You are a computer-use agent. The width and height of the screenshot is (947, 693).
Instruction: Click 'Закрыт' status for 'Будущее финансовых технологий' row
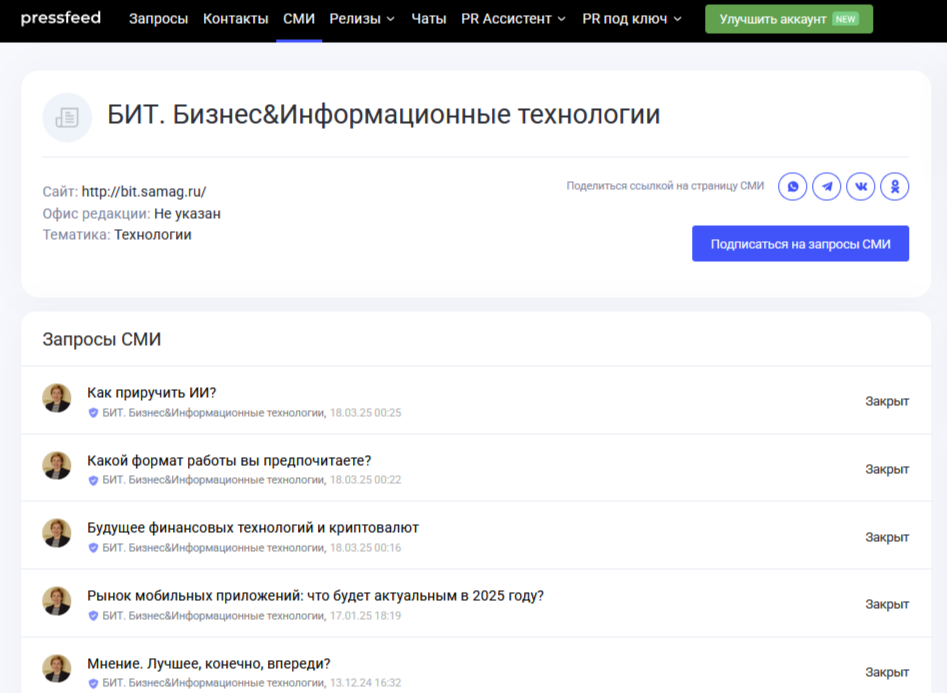[887, 537]
